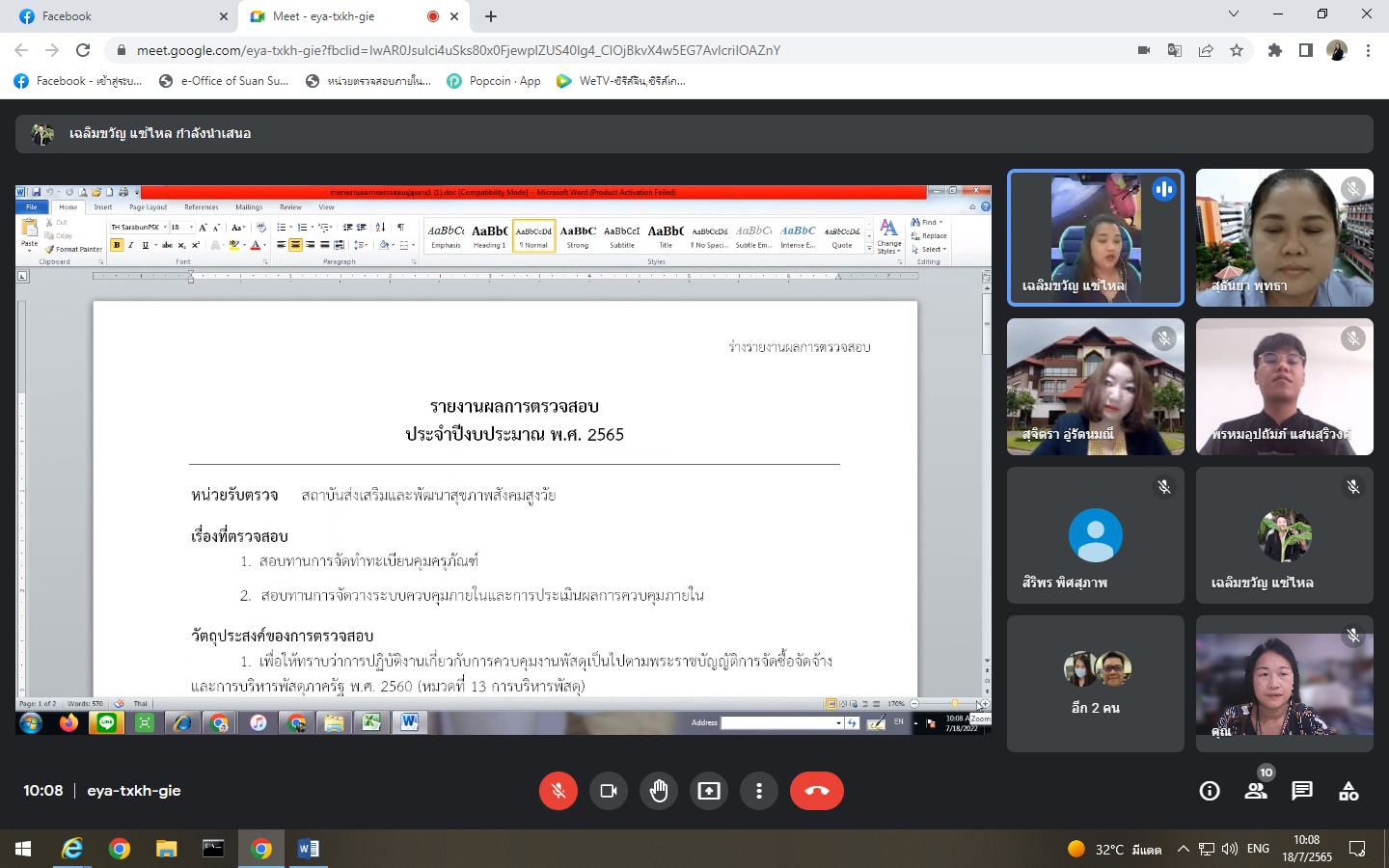
Task: Click the Present now screen share icon
Action: [709, 791]
